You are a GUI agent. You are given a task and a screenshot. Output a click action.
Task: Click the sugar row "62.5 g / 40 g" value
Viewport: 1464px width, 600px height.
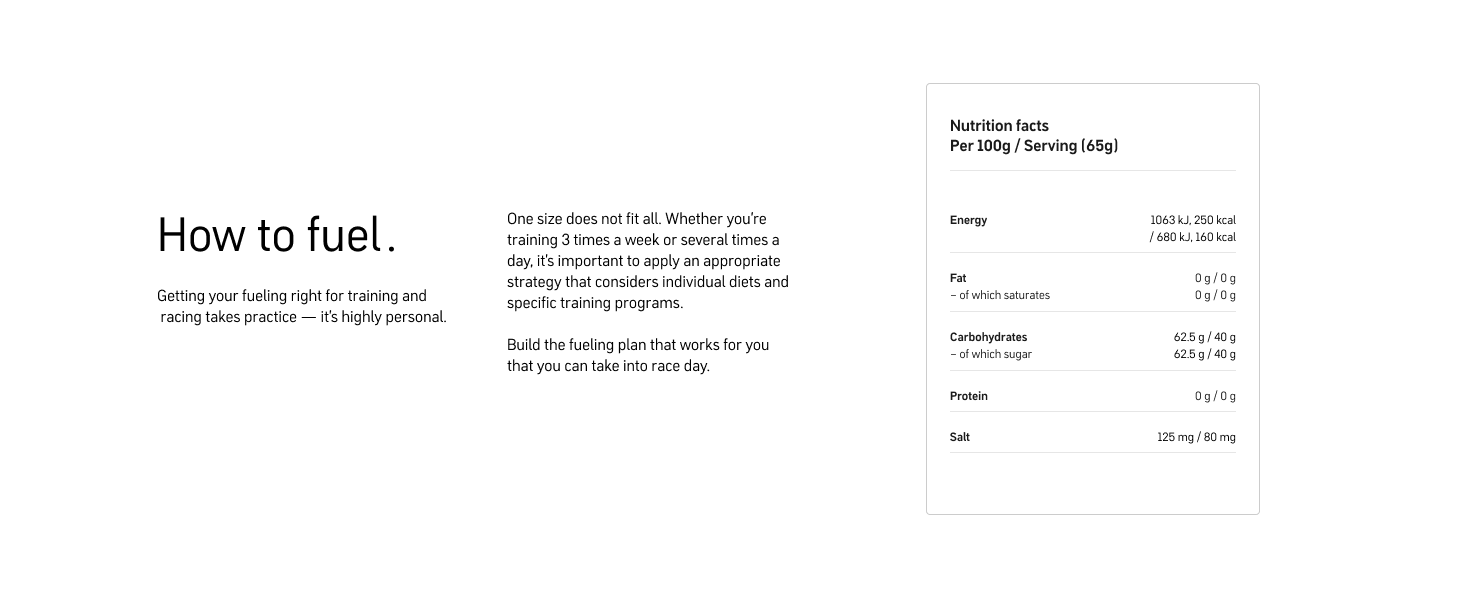click(x=1204, y=354)
